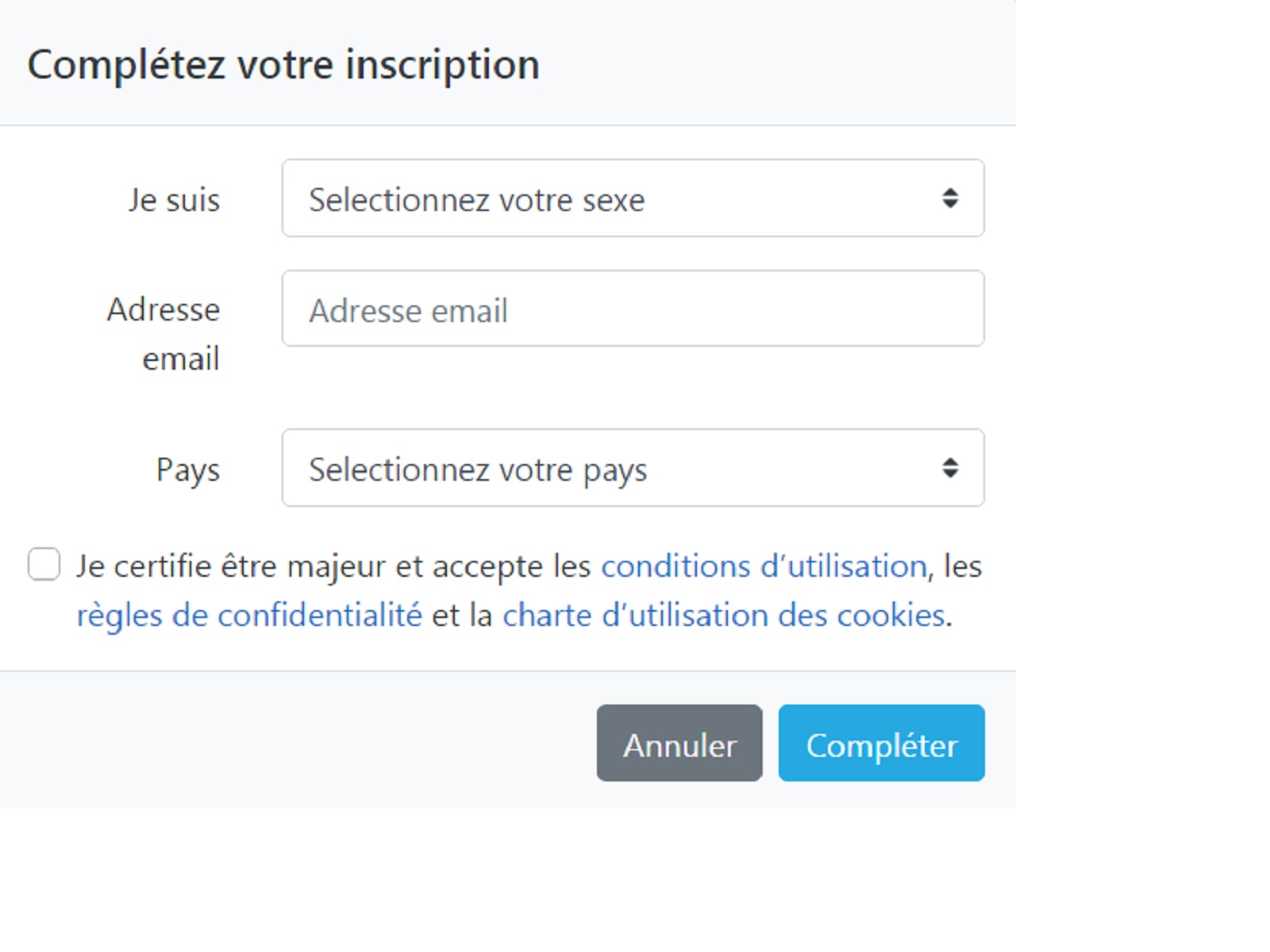
Task: Click the "Complétez votre inscription" heading
Action: 283,65
